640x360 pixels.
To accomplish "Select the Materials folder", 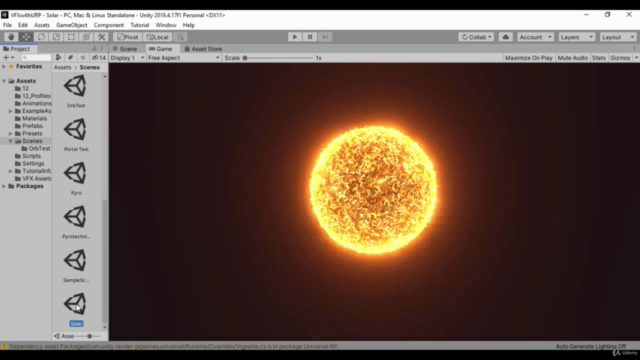I will click(x=31, y=118).
